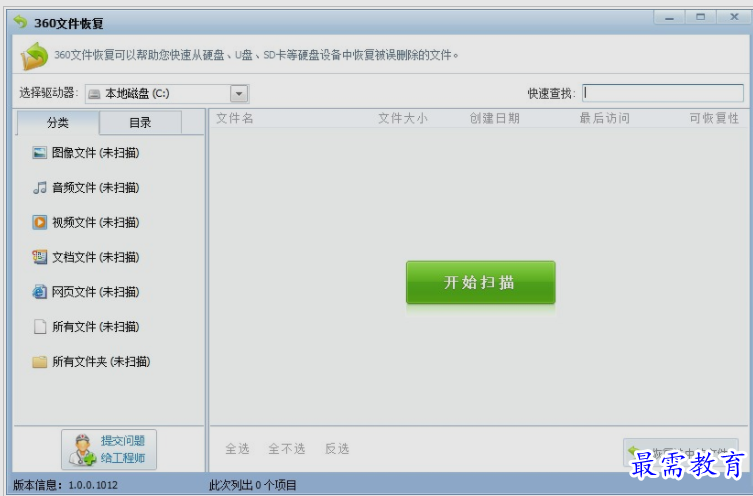753x496 pixels.
Task: Select the 本地磁盘 (C:) combo box
Action: point(167,94)
